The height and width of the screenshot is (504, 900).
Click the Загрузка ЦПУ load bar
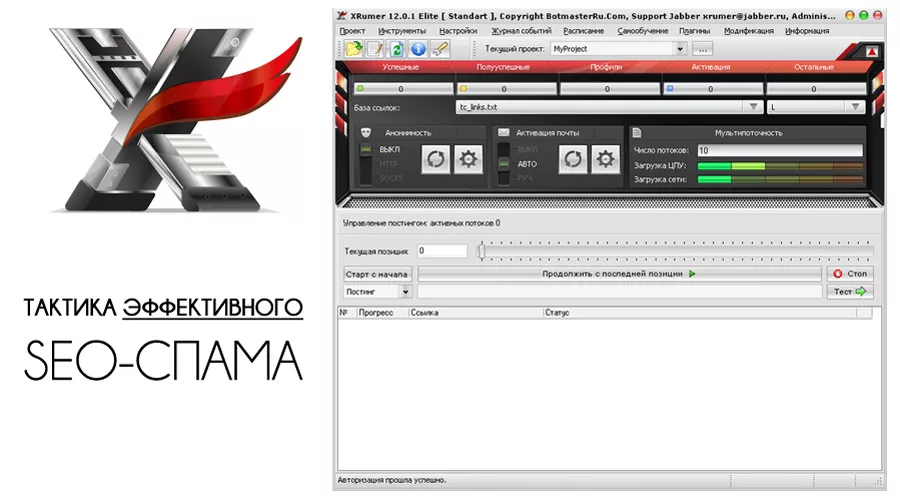click(780, 165)
